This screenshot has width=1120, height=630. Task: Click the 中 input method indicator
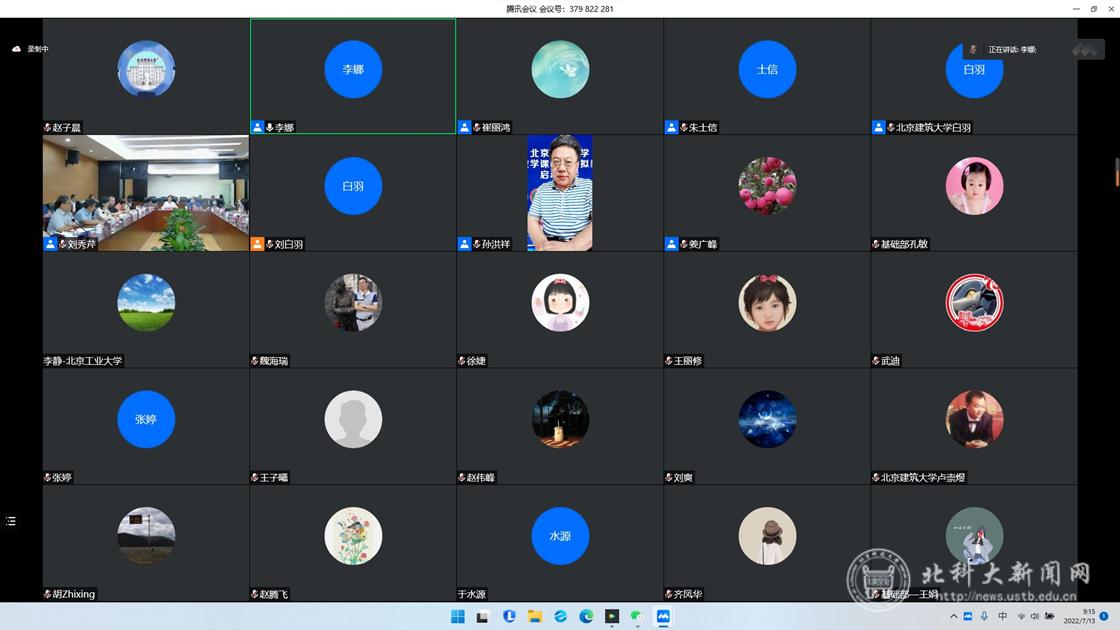pos(1003,616)
